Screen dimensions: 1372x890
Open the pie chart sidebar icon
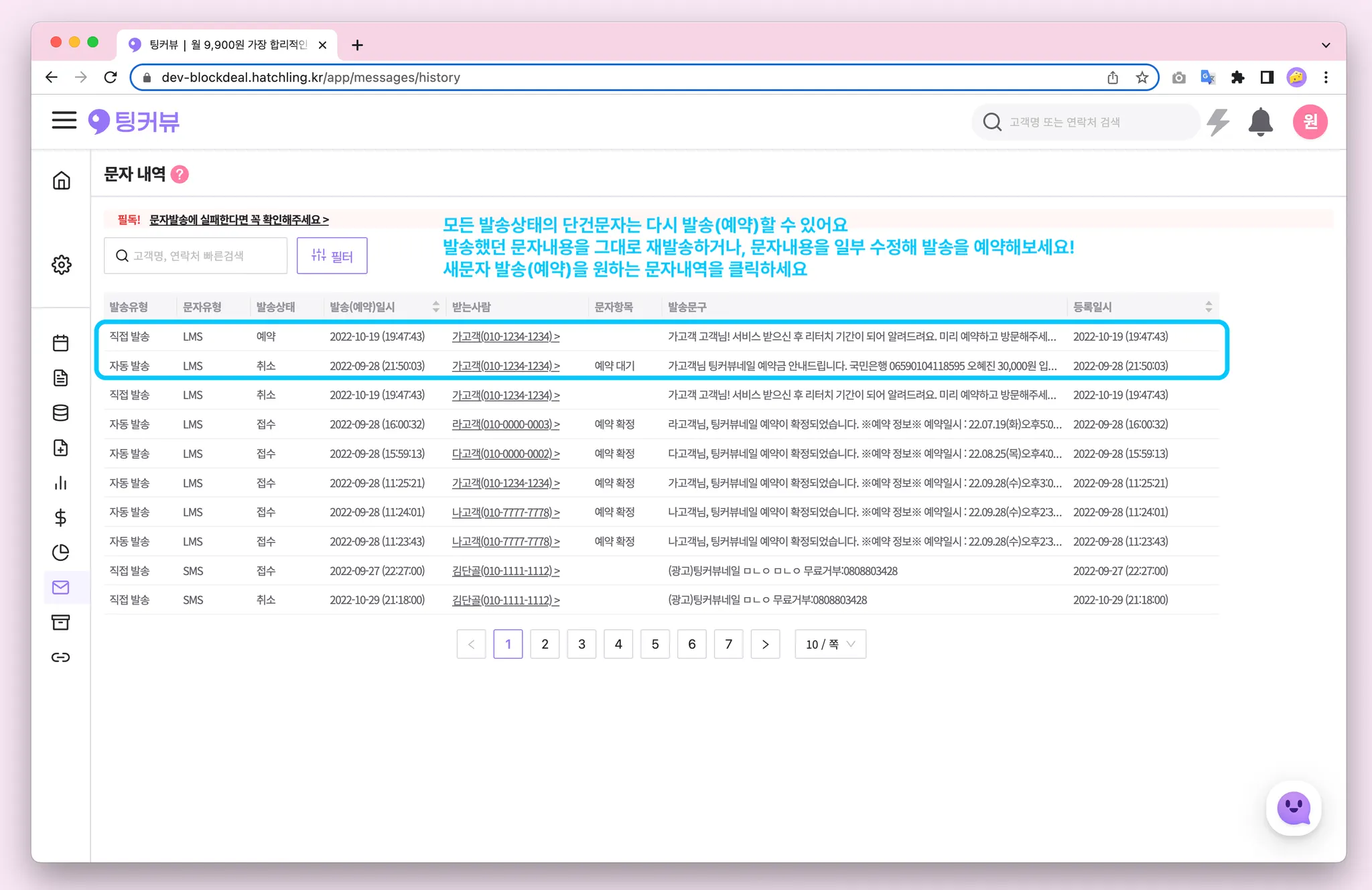[x=61, y=552]
